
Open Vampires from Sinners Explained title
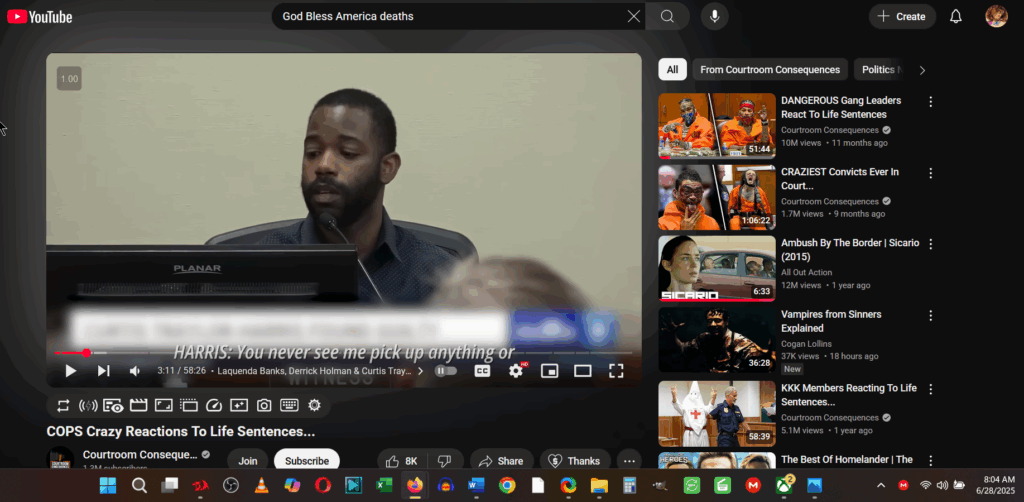(x=831, y=321)
